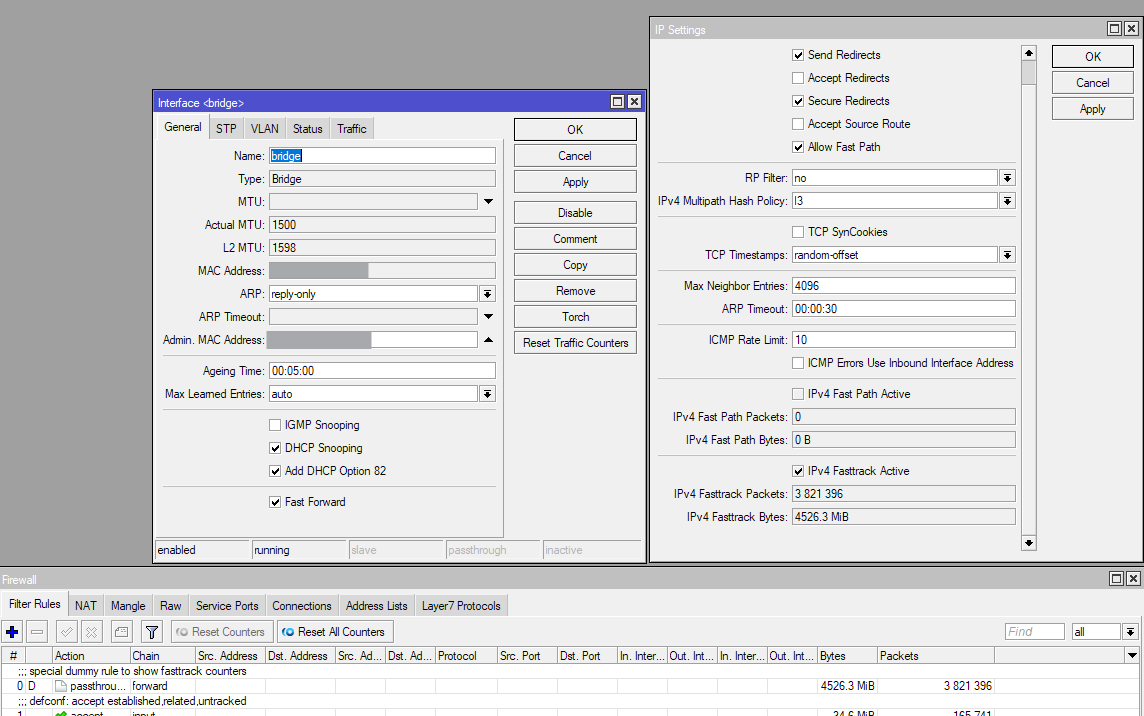Open Max Learned Entries dropdown
This screenshot has height=716, width=1144.
click(x=487, y=394)
